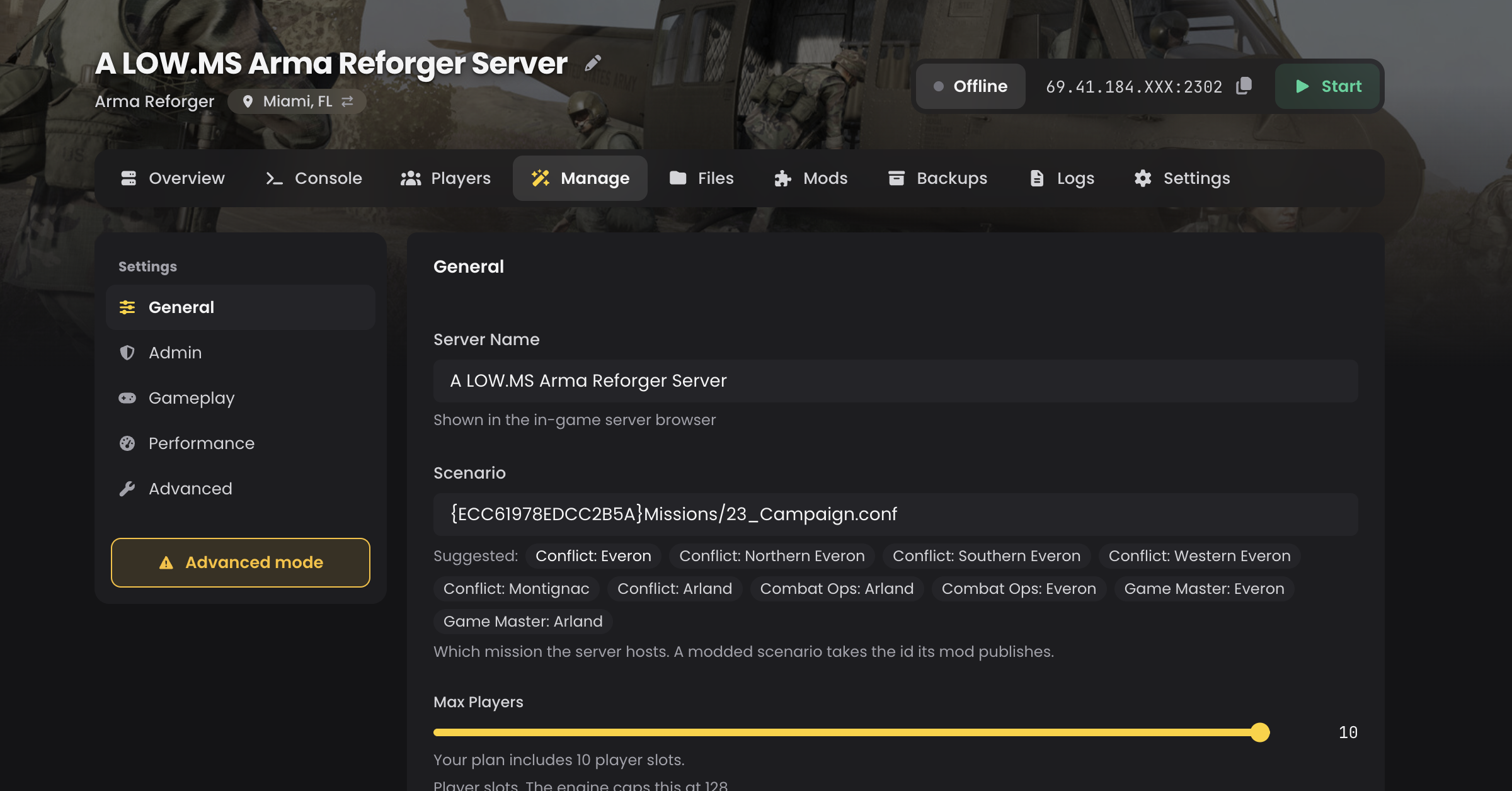The image size is (1512, 791).
Task: Change the Miami, FL location pill
Action: point(297,101)
